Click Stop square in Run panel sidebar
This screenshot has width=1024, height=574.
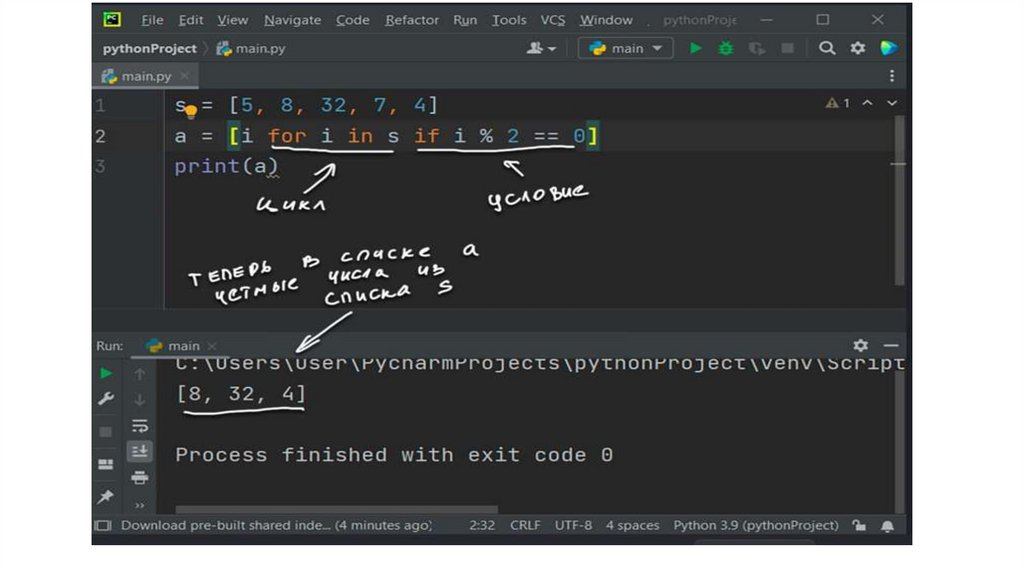point(106,432)
